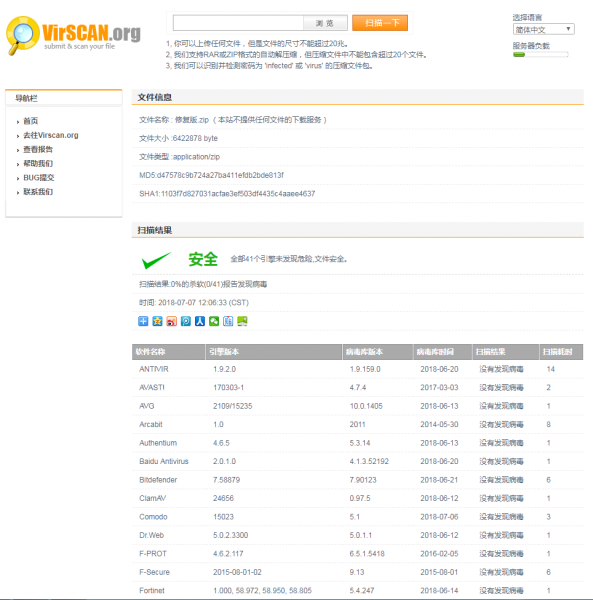The width and height of the screenshot is (593, 600).
Task: Share to Sina Weibo red icon
Action: [171, 321]
